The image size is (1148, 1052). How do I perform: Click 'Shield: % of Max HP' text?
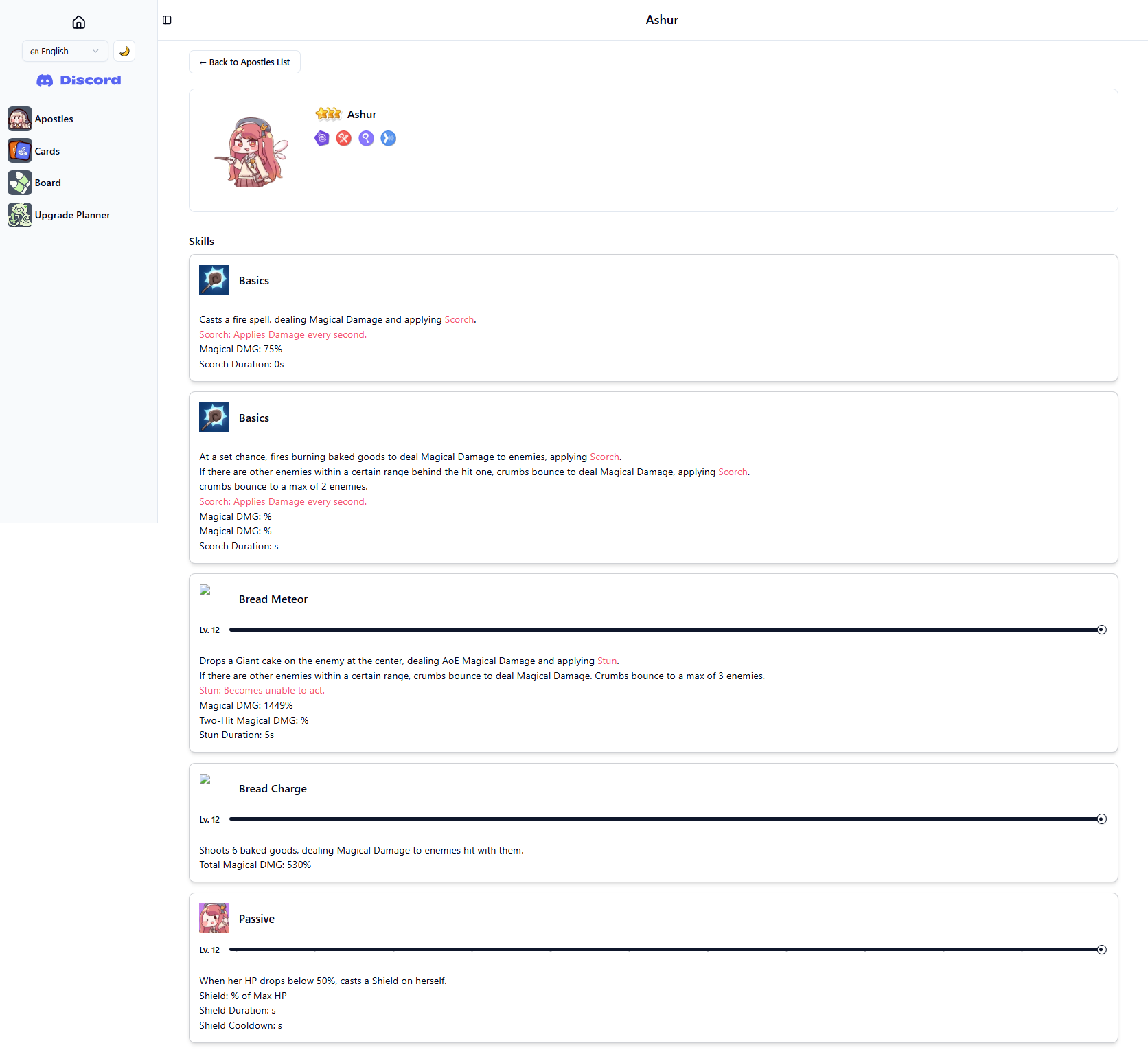point(243,996)
